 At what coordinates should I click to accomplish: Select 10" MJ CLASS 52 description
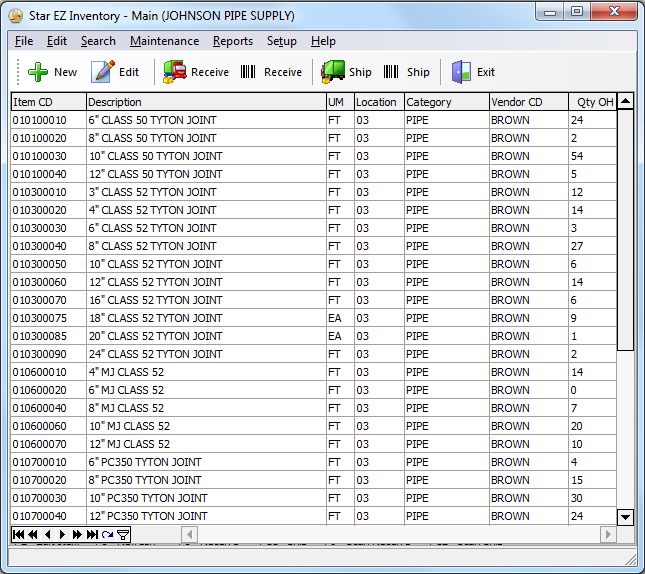(129, 426)
